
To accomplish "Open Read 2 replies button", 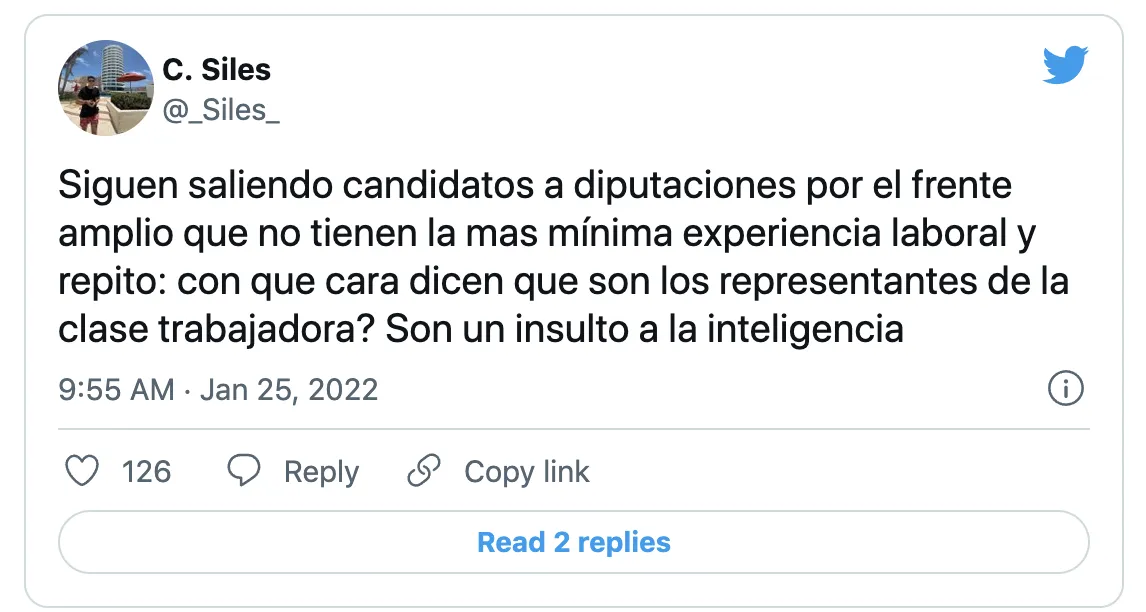I will pos(573,542).
